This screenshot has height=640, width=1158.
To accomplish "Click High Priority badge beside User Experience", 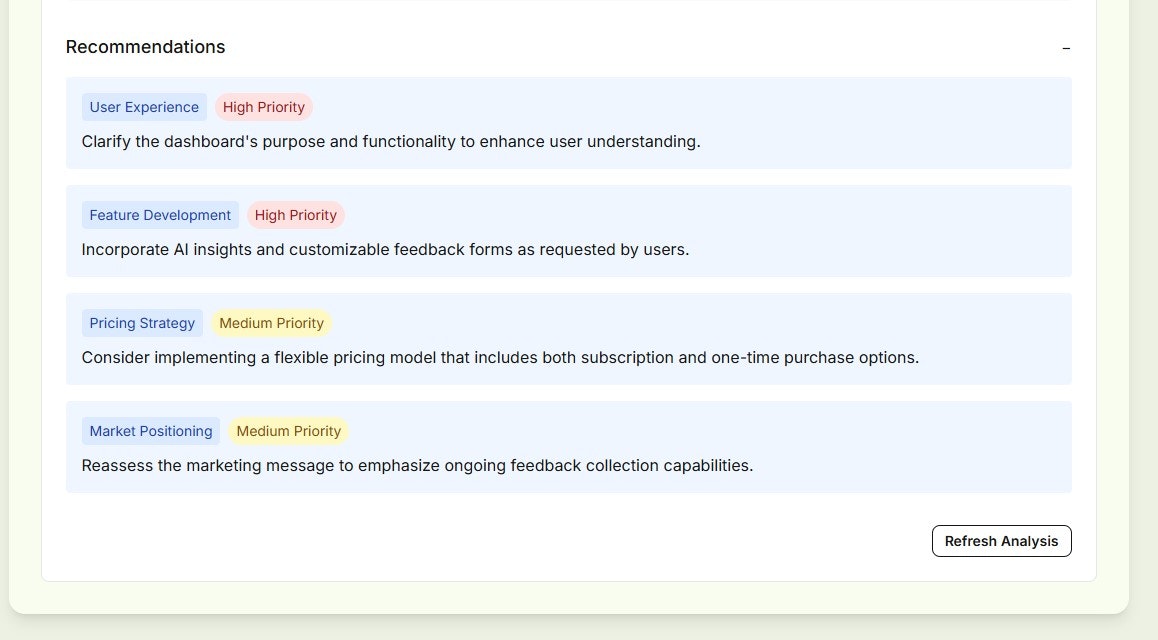I will (x=264, y=107).
